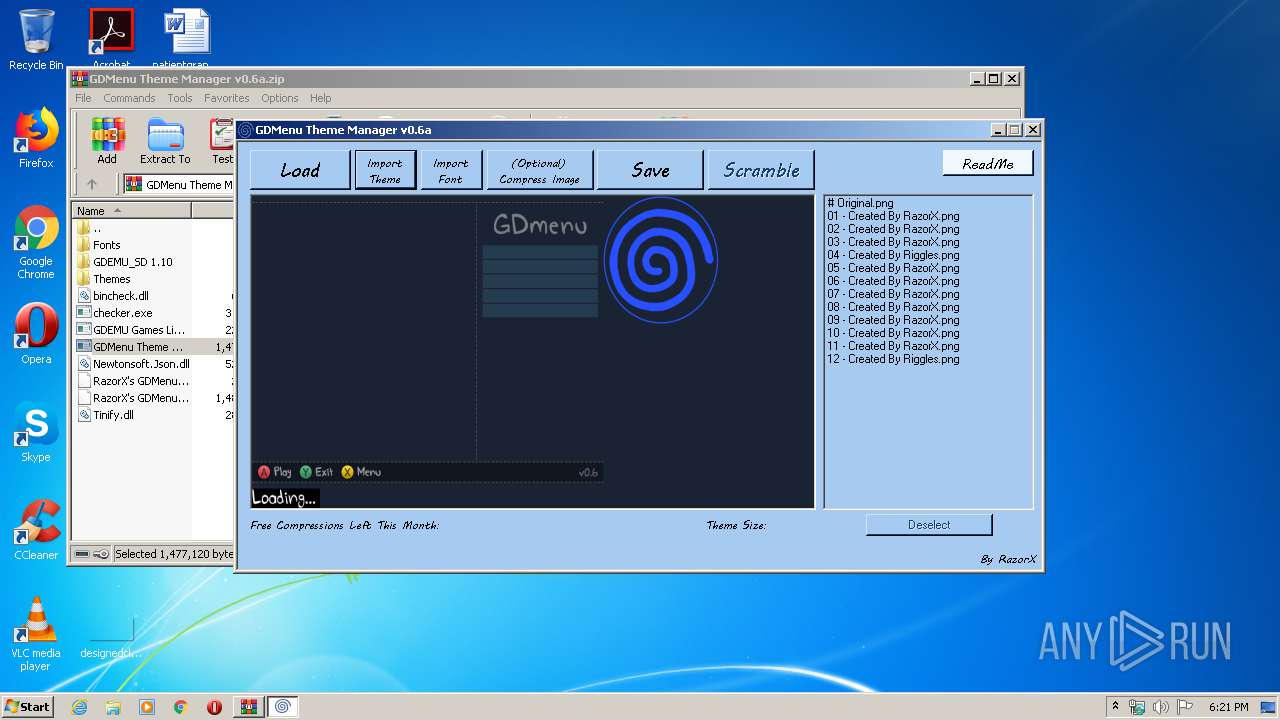Screen dimensions: 1280x720
Task: Select bincheck.dll in the file list
Action: coord(112,296)
